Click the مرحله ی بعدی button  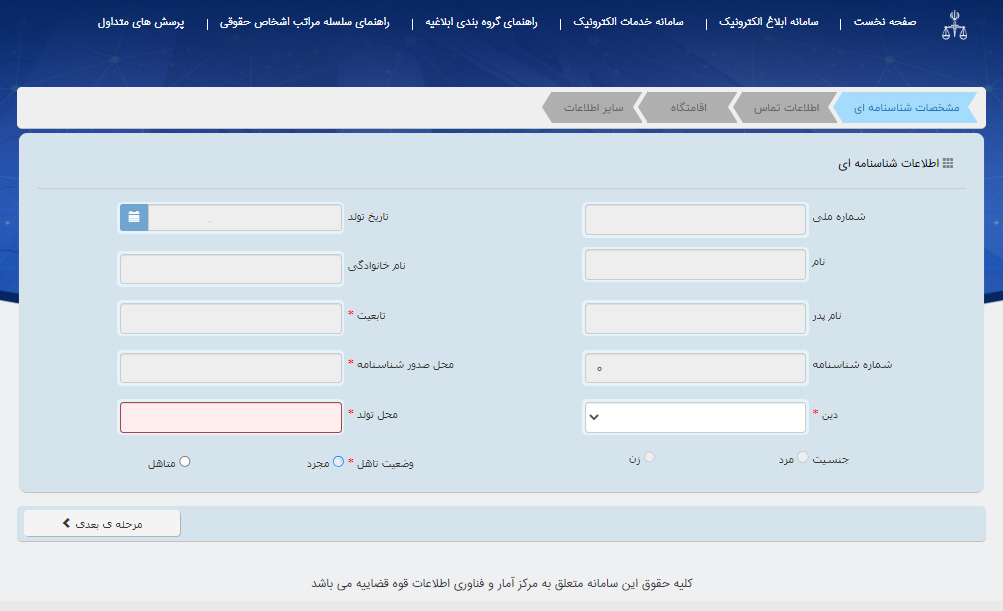pos(102,523)
